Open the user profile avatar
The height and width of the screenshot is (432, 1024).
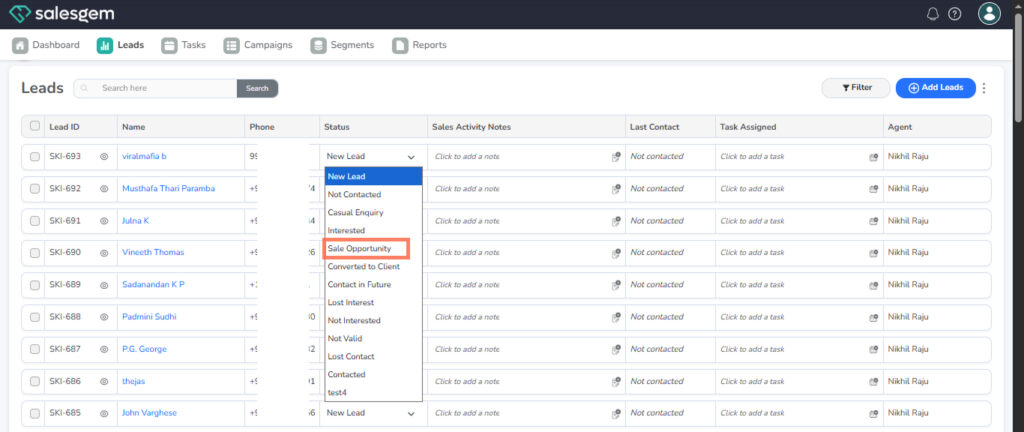pos(988,14)
